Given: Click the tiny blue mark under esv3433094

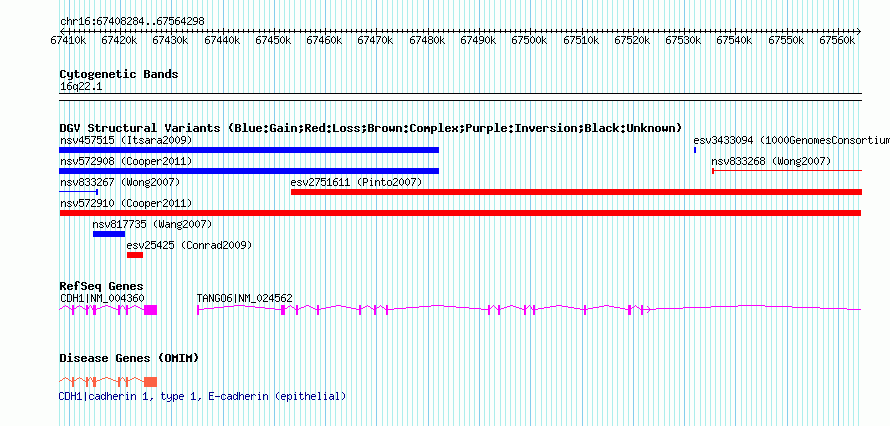Looking at the screenshot, I should coord(695,150).
